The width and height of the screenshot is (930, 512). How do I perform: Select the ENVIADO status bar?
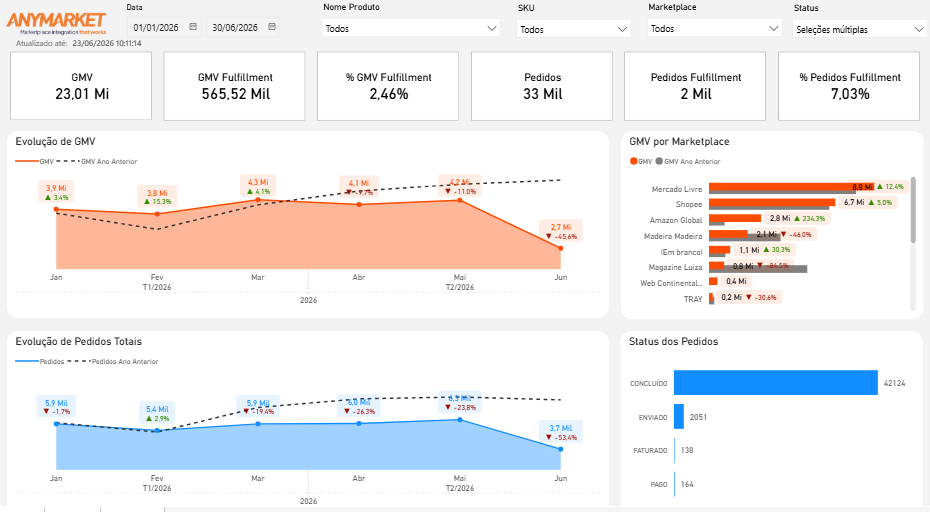pos(679,417)
